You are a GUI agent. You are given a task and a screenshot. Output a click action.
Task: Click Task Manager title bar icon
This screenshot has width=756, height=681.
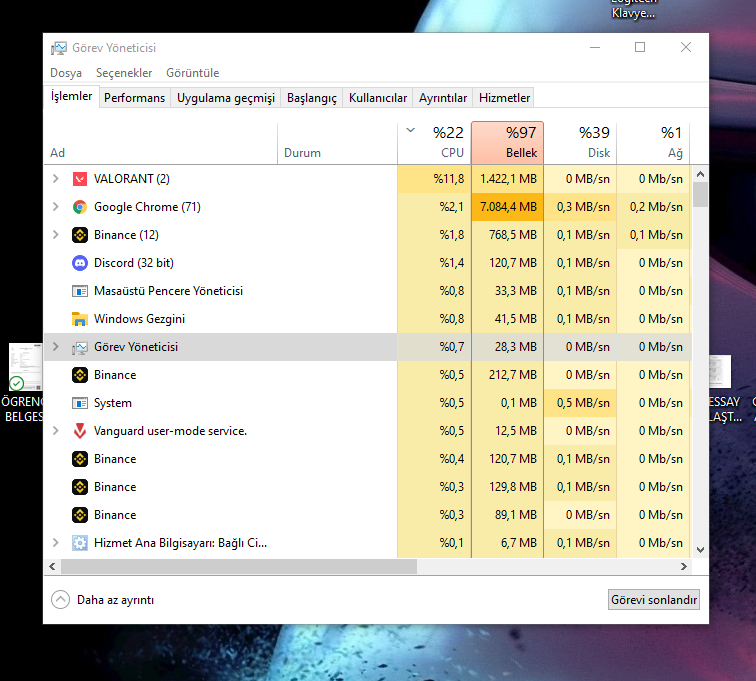tap(59, 48)
